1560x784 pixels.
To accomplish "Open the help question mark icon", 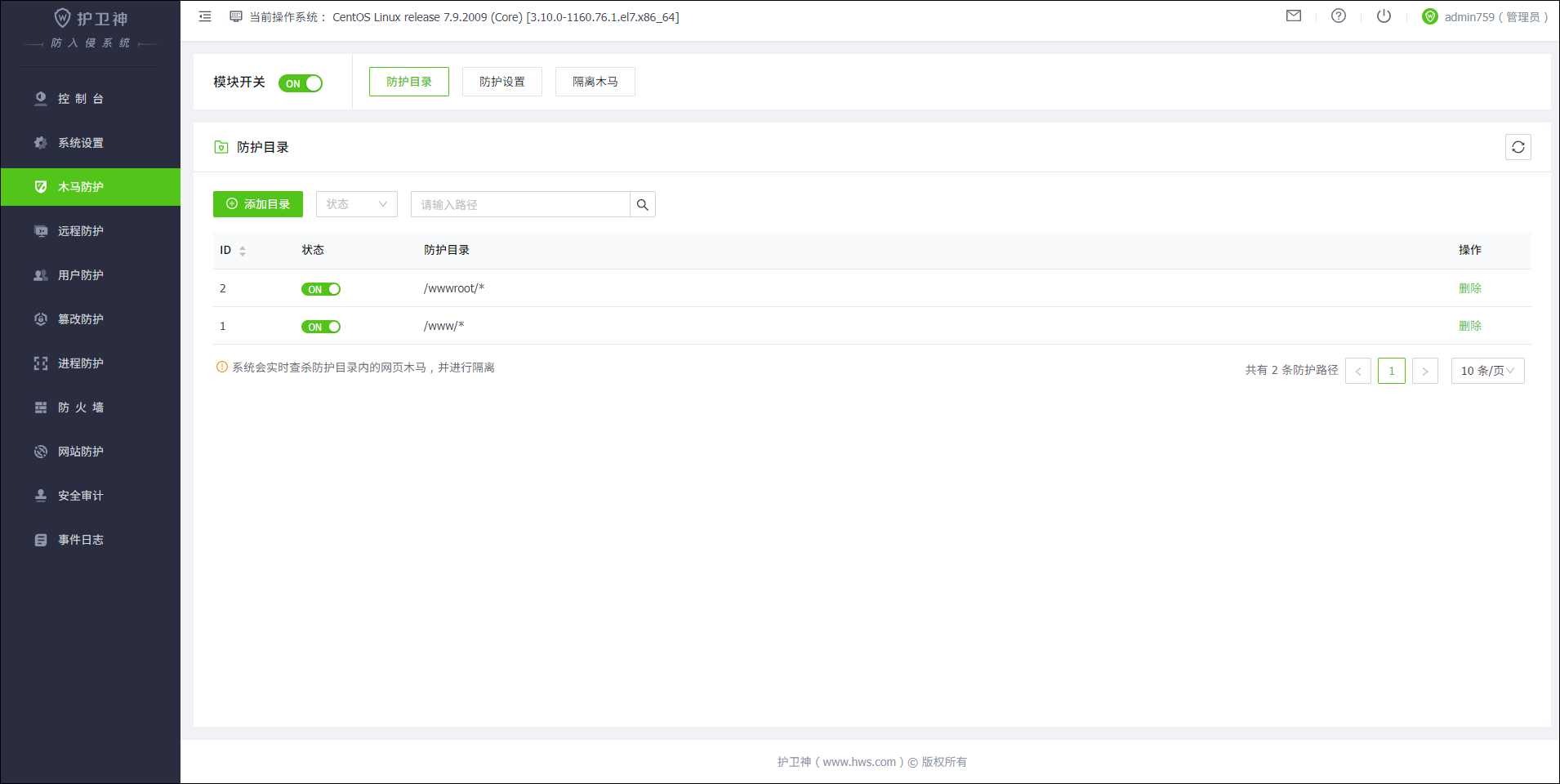I will tap(1339, 16).
